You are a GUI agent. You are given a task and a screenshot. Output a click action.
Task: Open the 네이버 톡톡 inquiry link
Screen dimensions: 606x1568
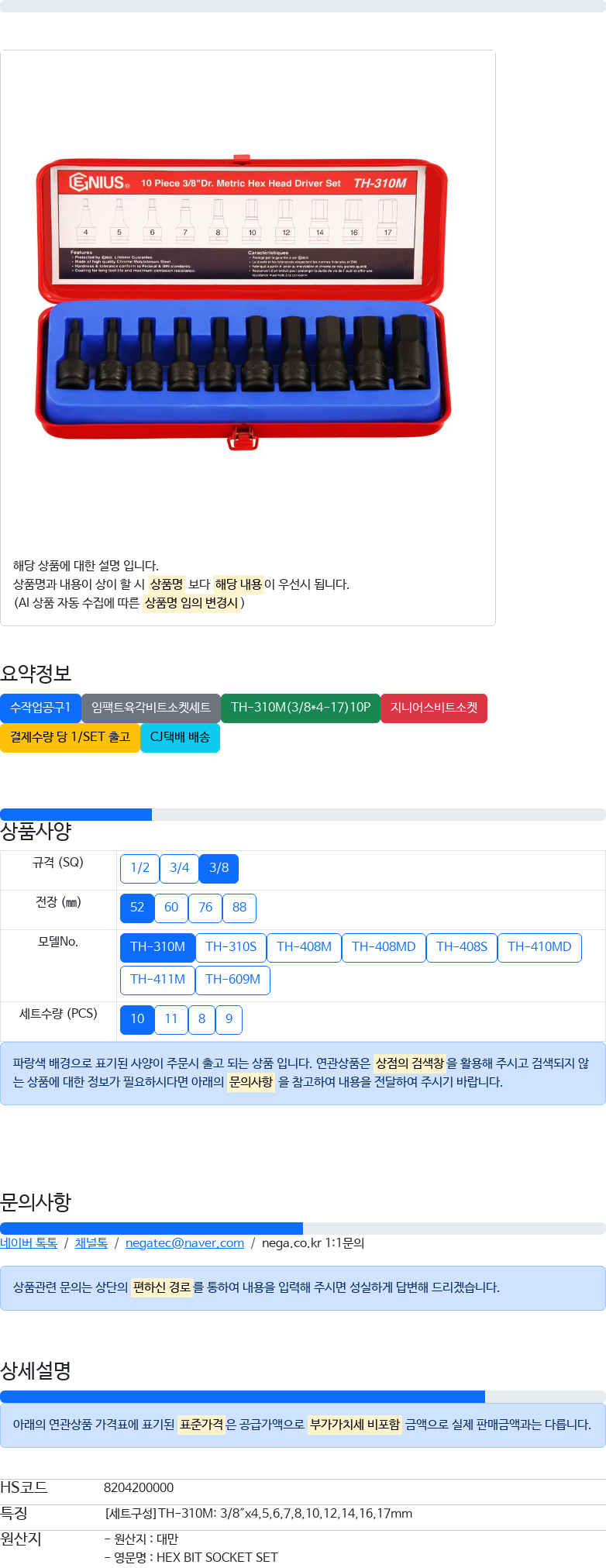[29, 1243]
